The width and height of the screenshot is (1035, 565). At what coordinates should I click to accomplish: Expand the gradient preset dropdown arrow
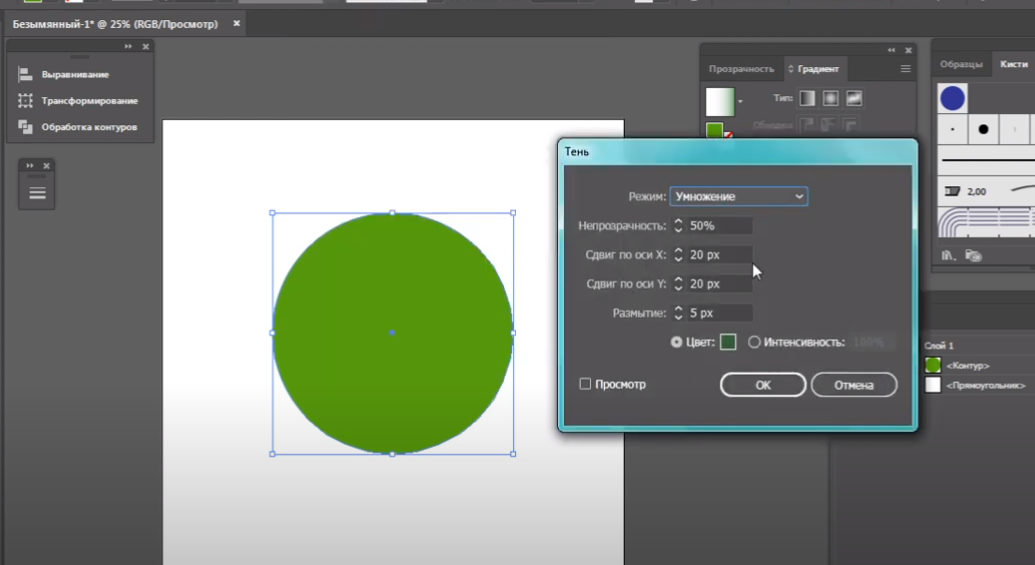[x=740, y=102]
